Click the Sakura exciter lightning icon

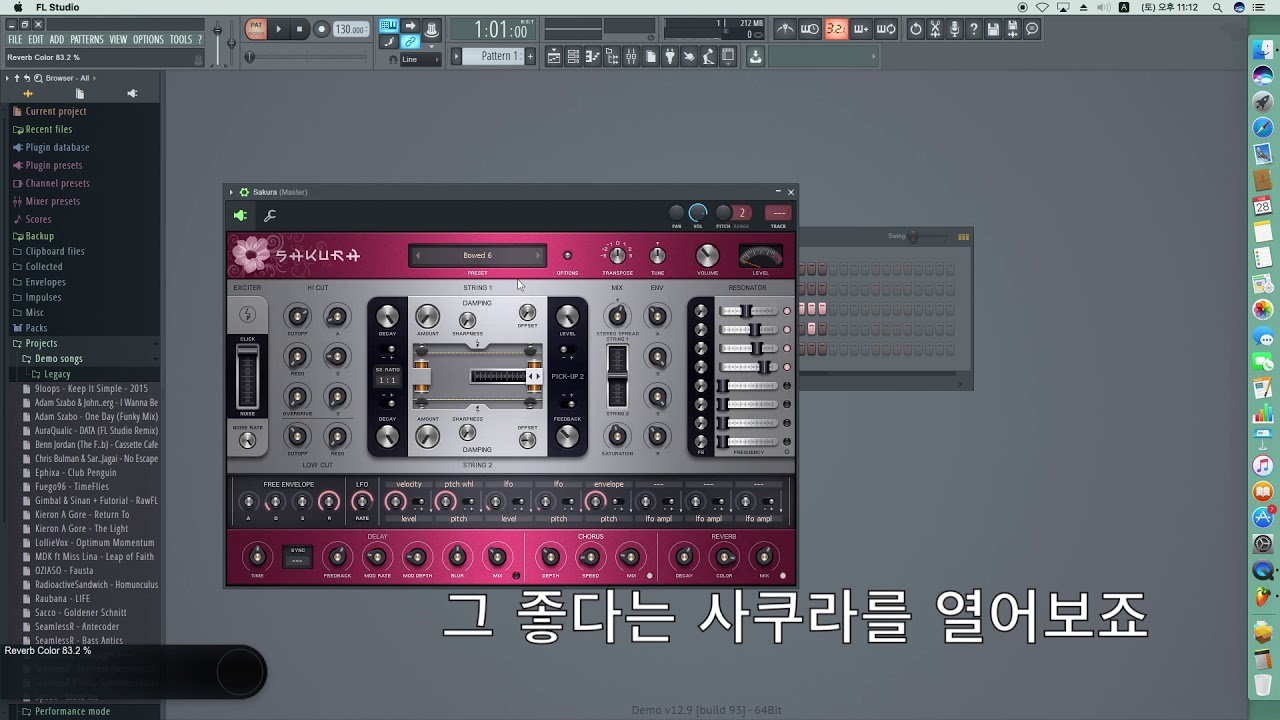[246, 315]
